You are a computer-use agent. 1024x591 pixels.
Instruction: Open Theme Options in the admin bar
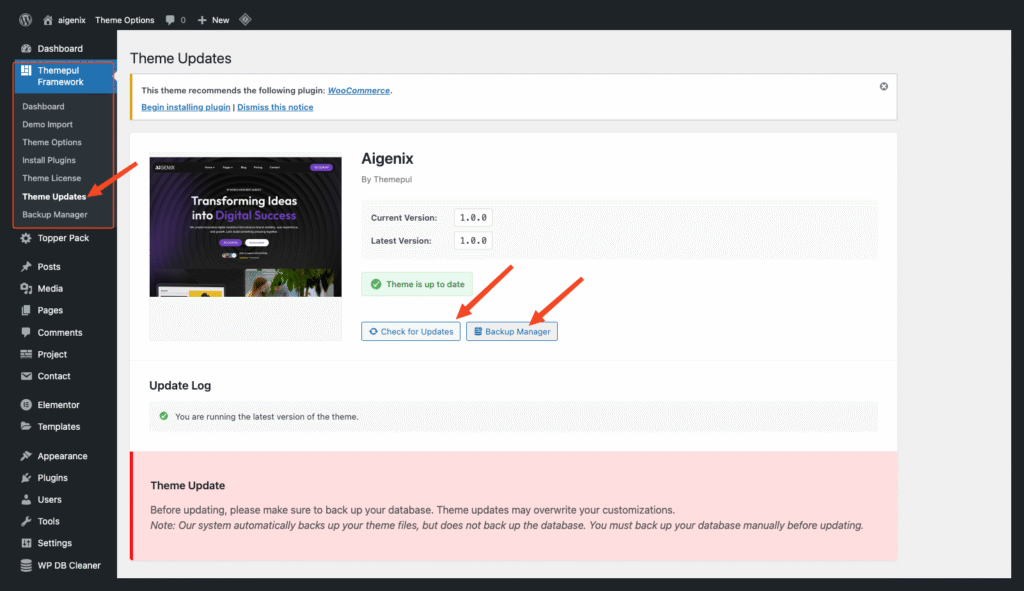click(123, 20)
